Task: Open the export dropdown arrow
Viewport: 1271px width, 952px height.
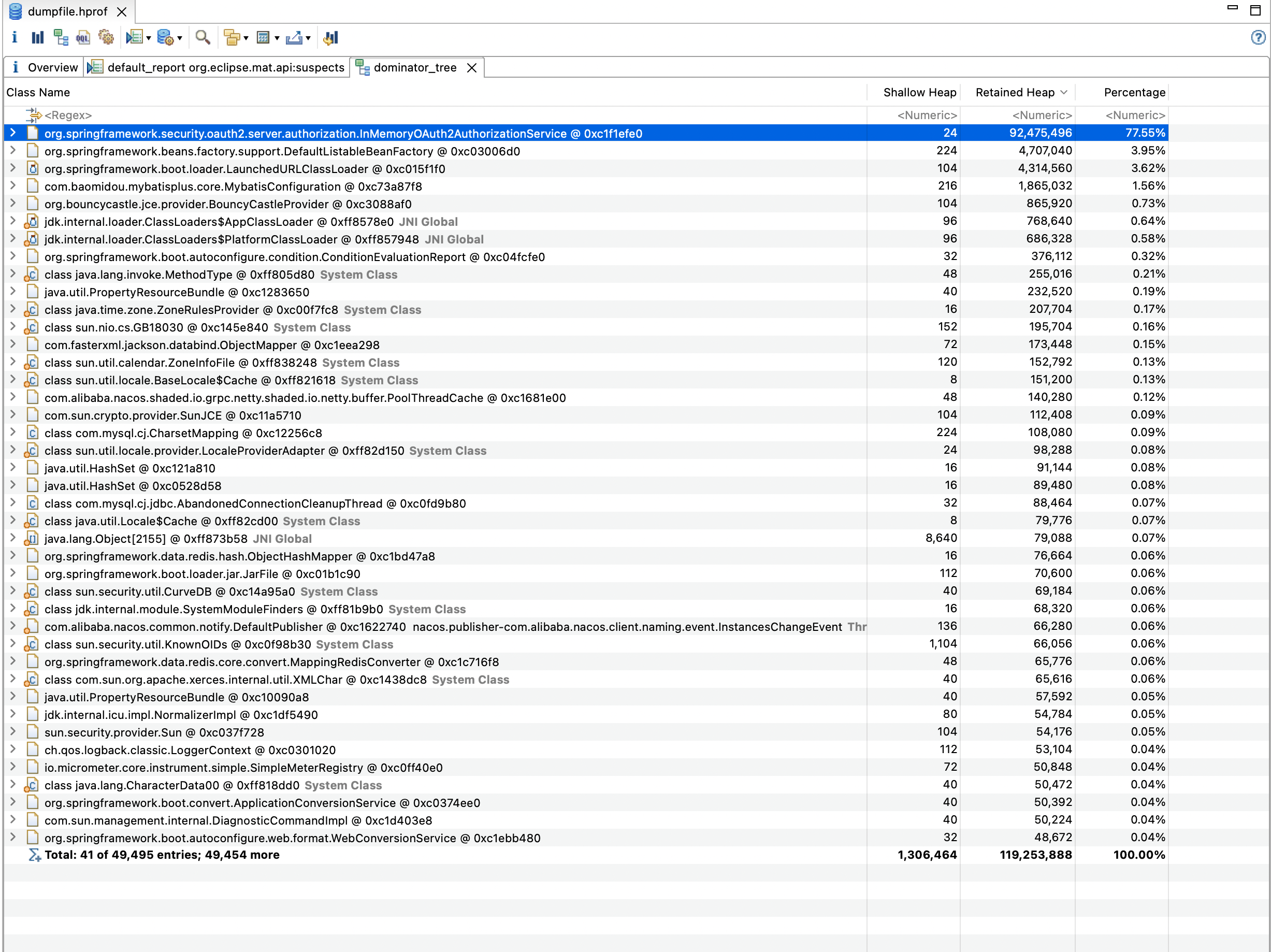Action: [308, 38]
